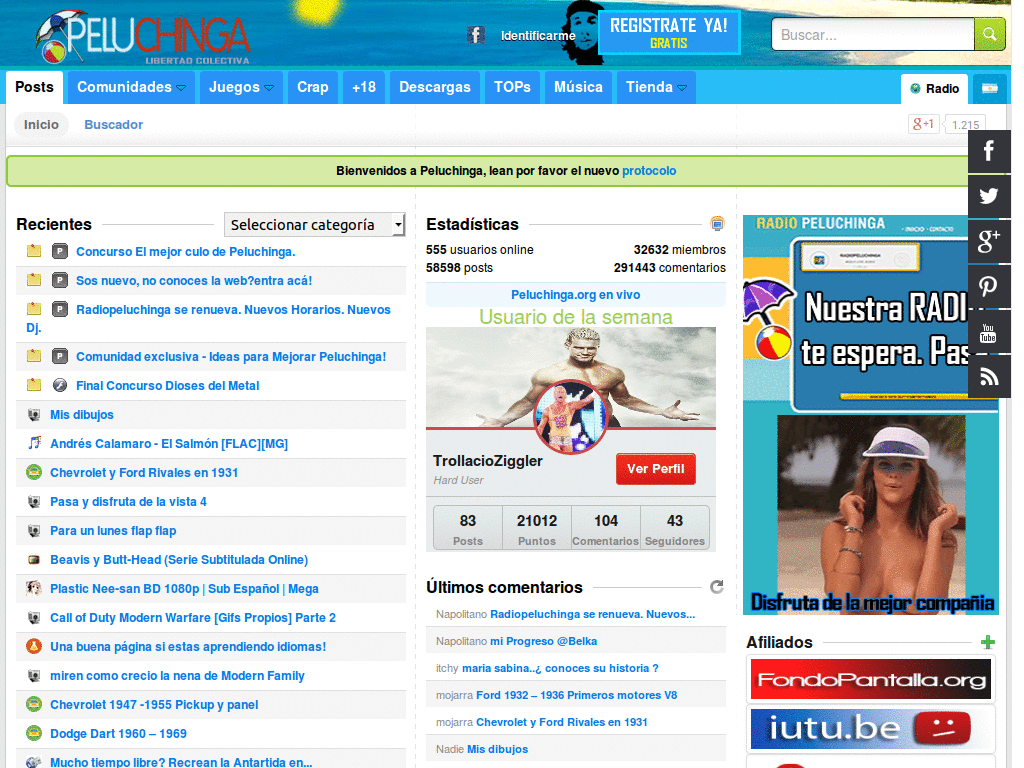Click icon beside Una buena página post
This screenshot has height=768, width=1024.
[34, 646]
